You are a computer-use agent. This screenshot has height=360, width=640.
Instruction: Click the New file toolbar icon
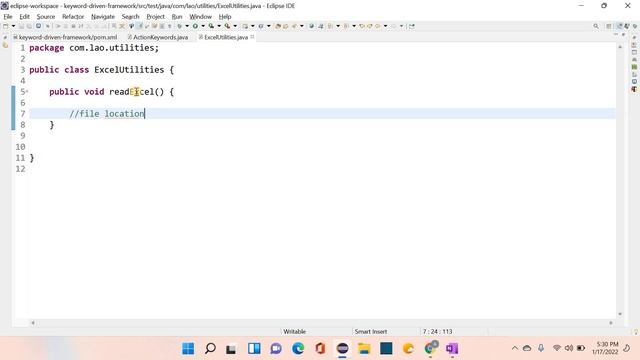coord(6,26)
